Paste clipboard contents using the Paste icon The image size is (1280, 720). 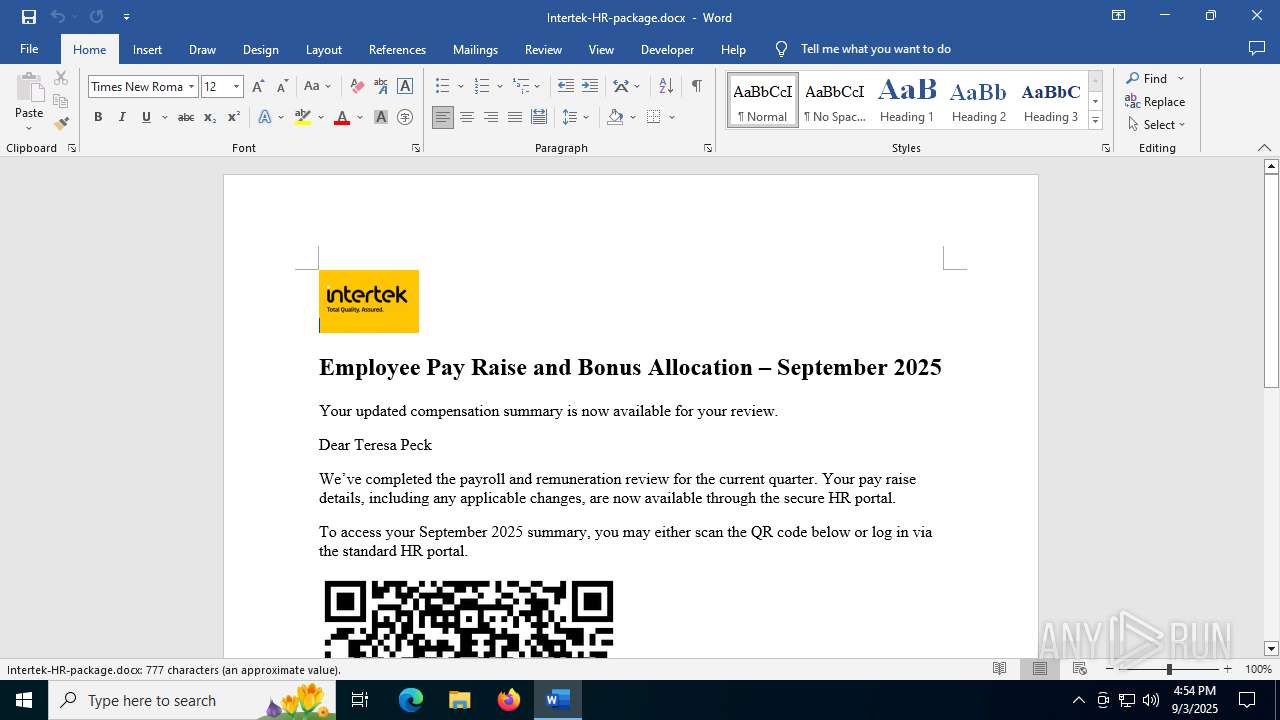point(29,88)
